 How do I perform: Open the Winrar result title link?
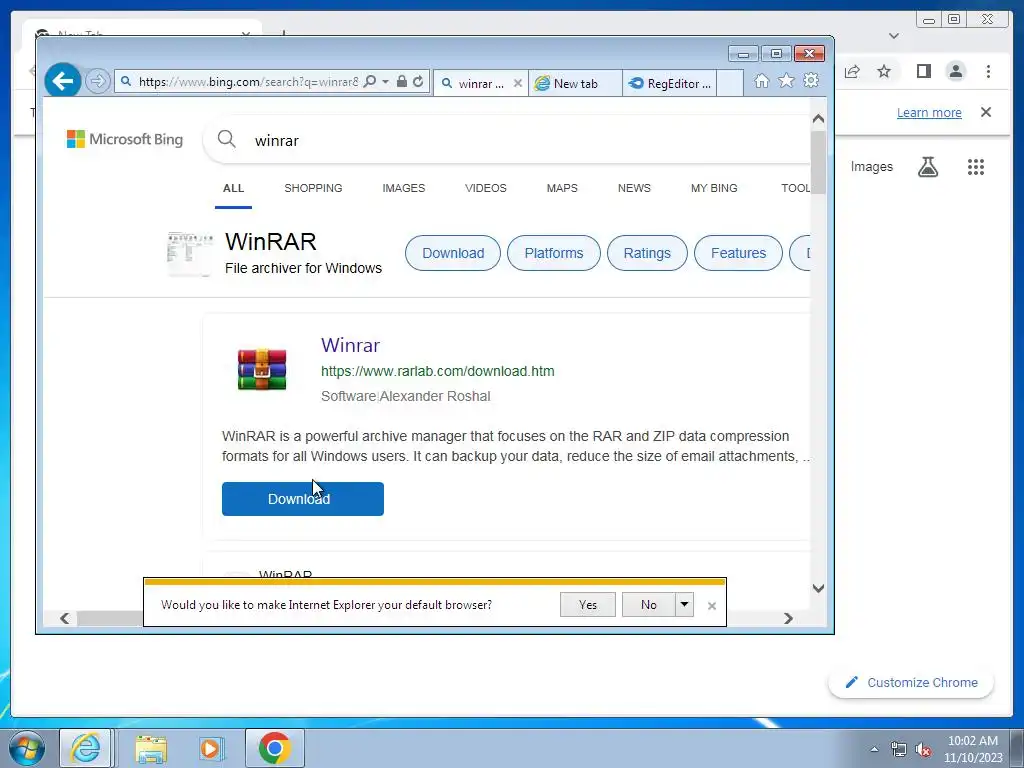click(x=350, y=345)
